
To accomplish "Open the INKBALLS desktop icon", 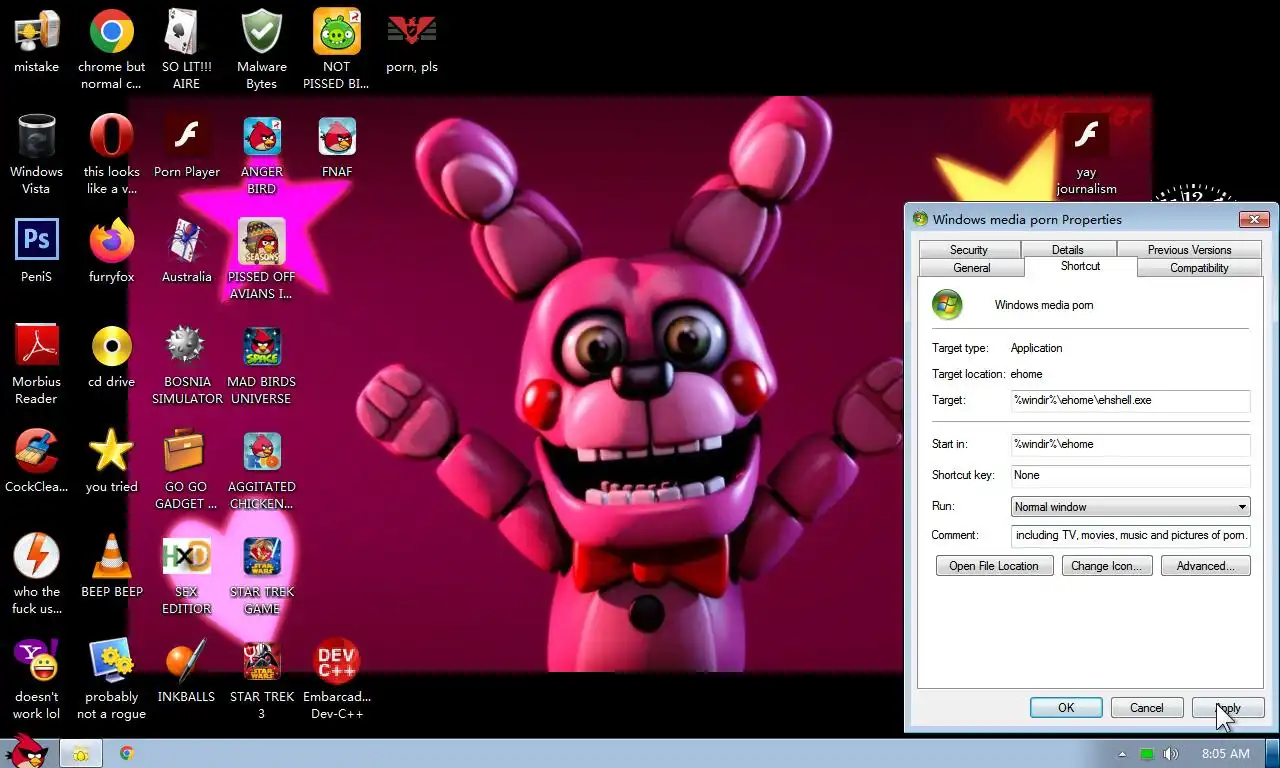I will tap(187, 670).
